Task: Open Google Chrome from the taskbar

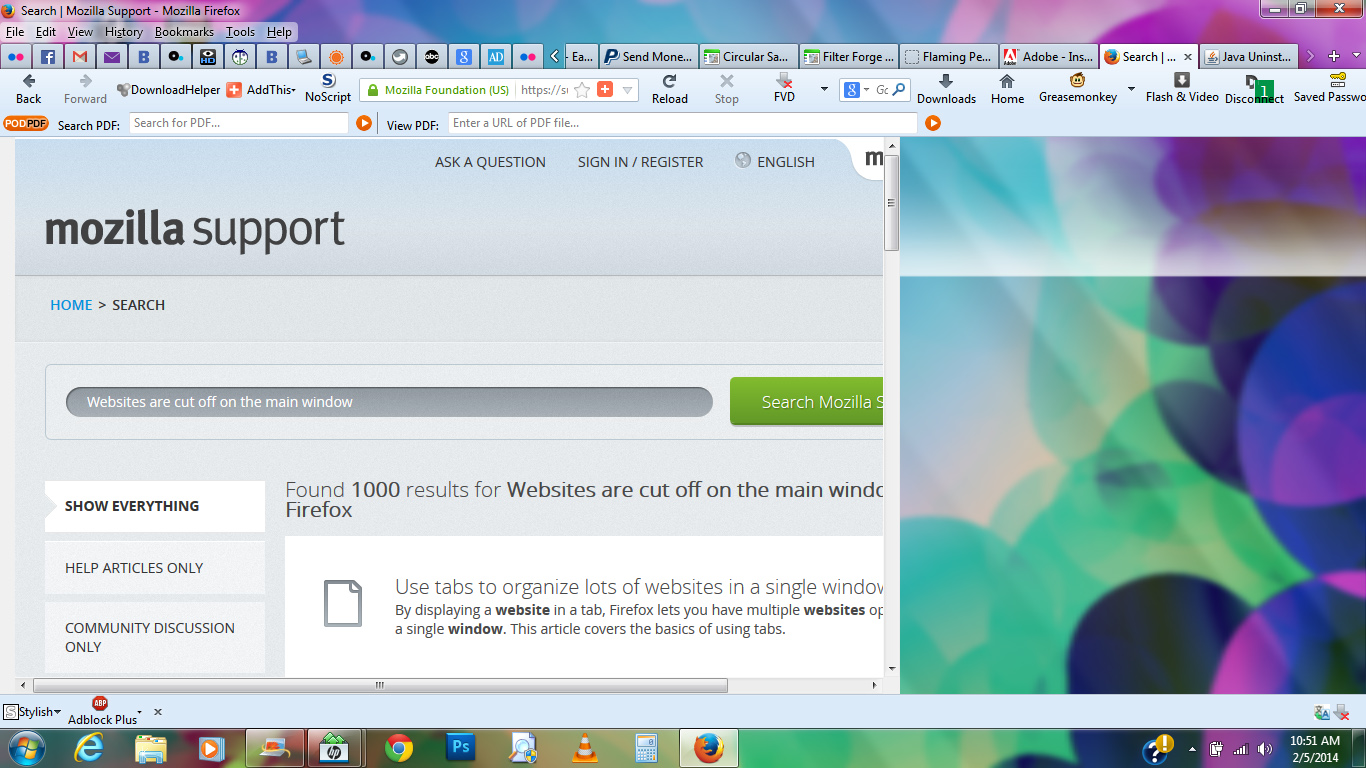Action: (x=399, y=748)
